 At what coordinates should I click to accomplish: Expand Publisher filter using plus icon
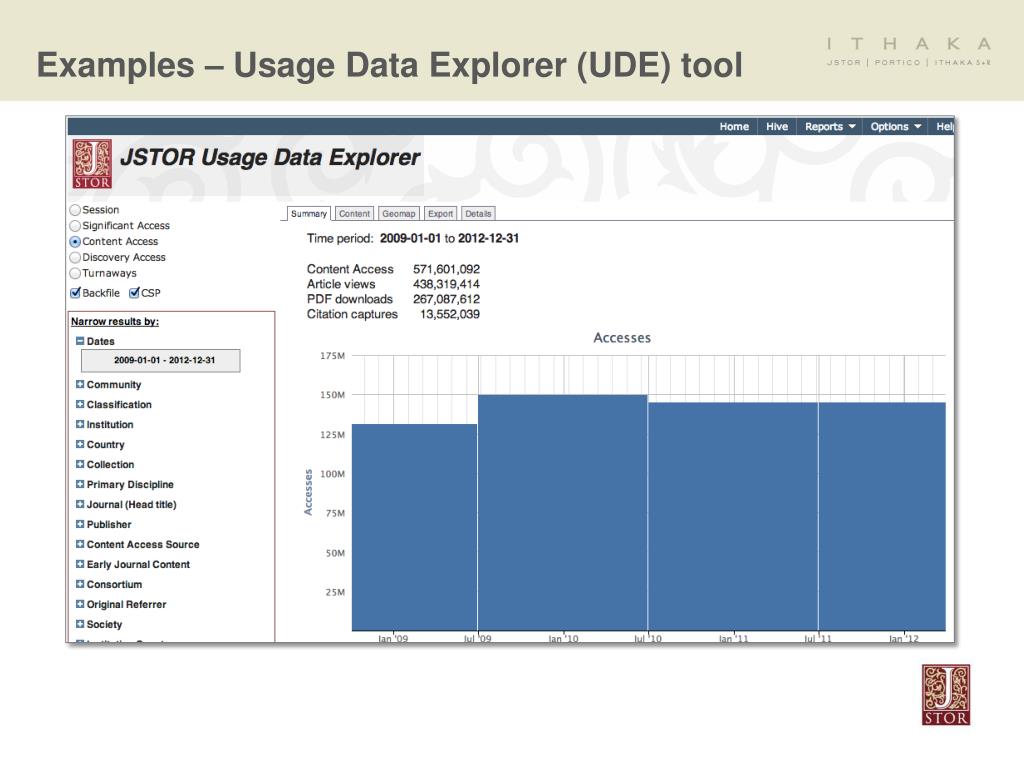[80, 525]
